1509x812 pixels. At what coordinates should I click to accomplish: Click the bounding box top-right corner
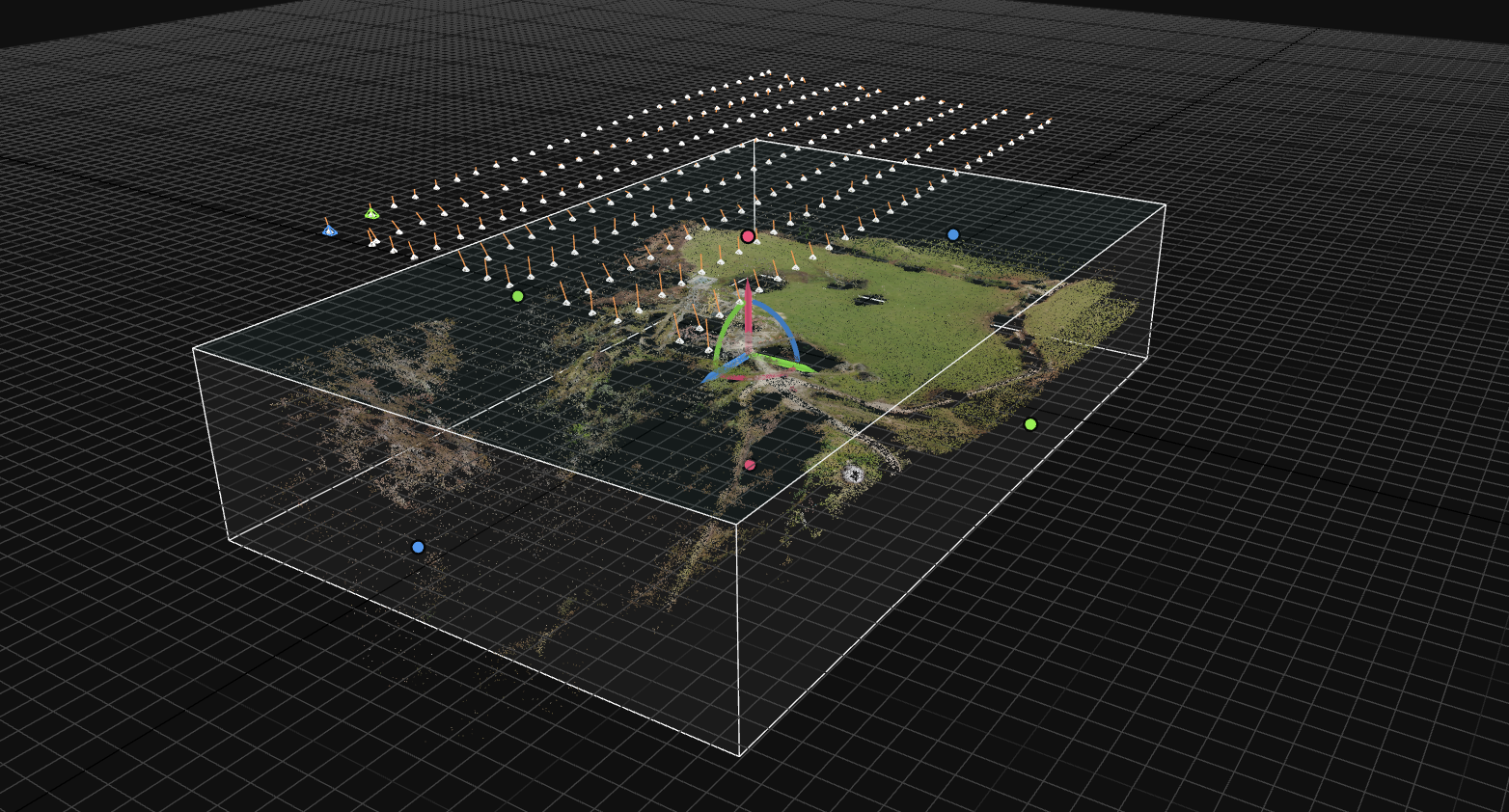point(1166,204)
